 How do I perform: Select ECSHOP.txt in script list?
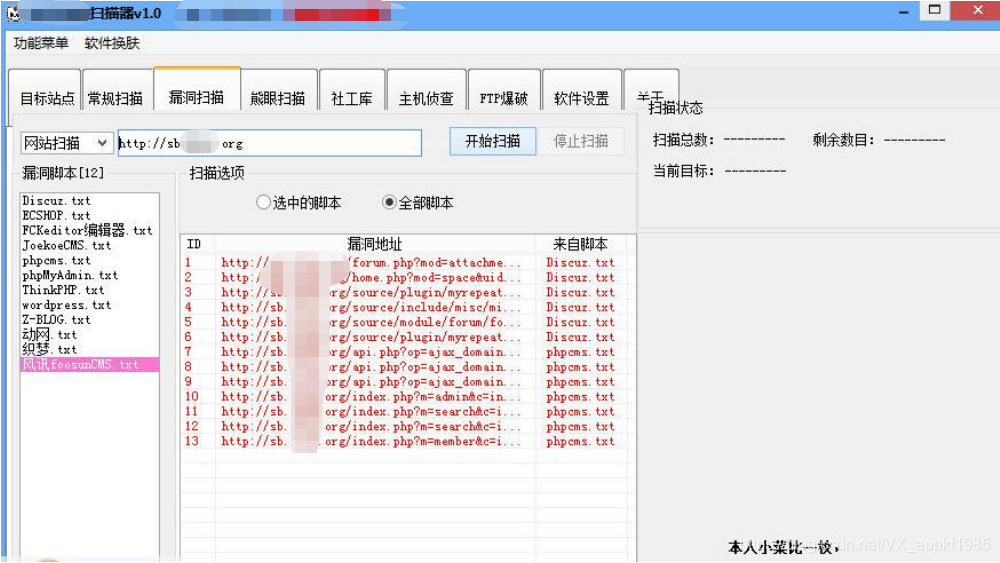tap(89, 216)
